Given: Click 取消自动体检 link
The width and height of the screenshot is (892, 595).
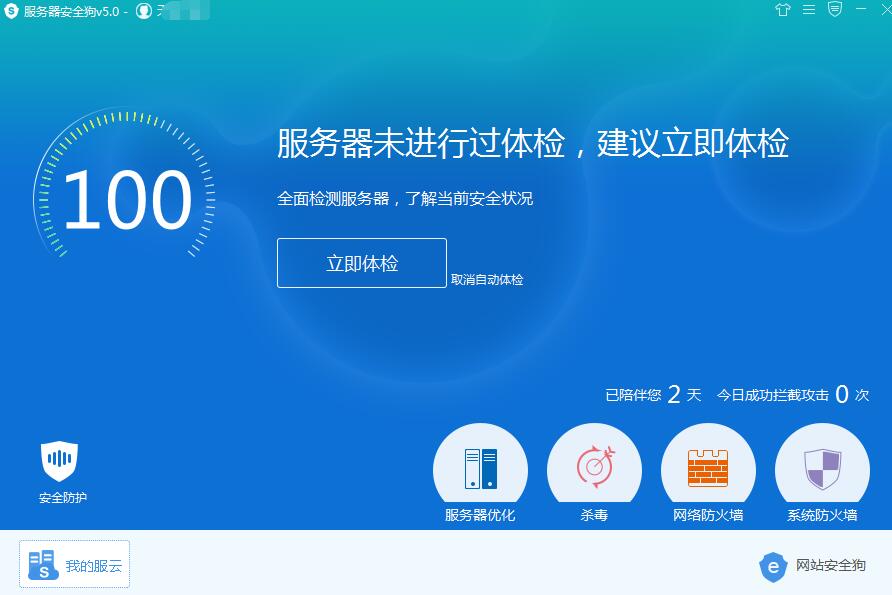Looking at the screenshot, I should 487,279.
